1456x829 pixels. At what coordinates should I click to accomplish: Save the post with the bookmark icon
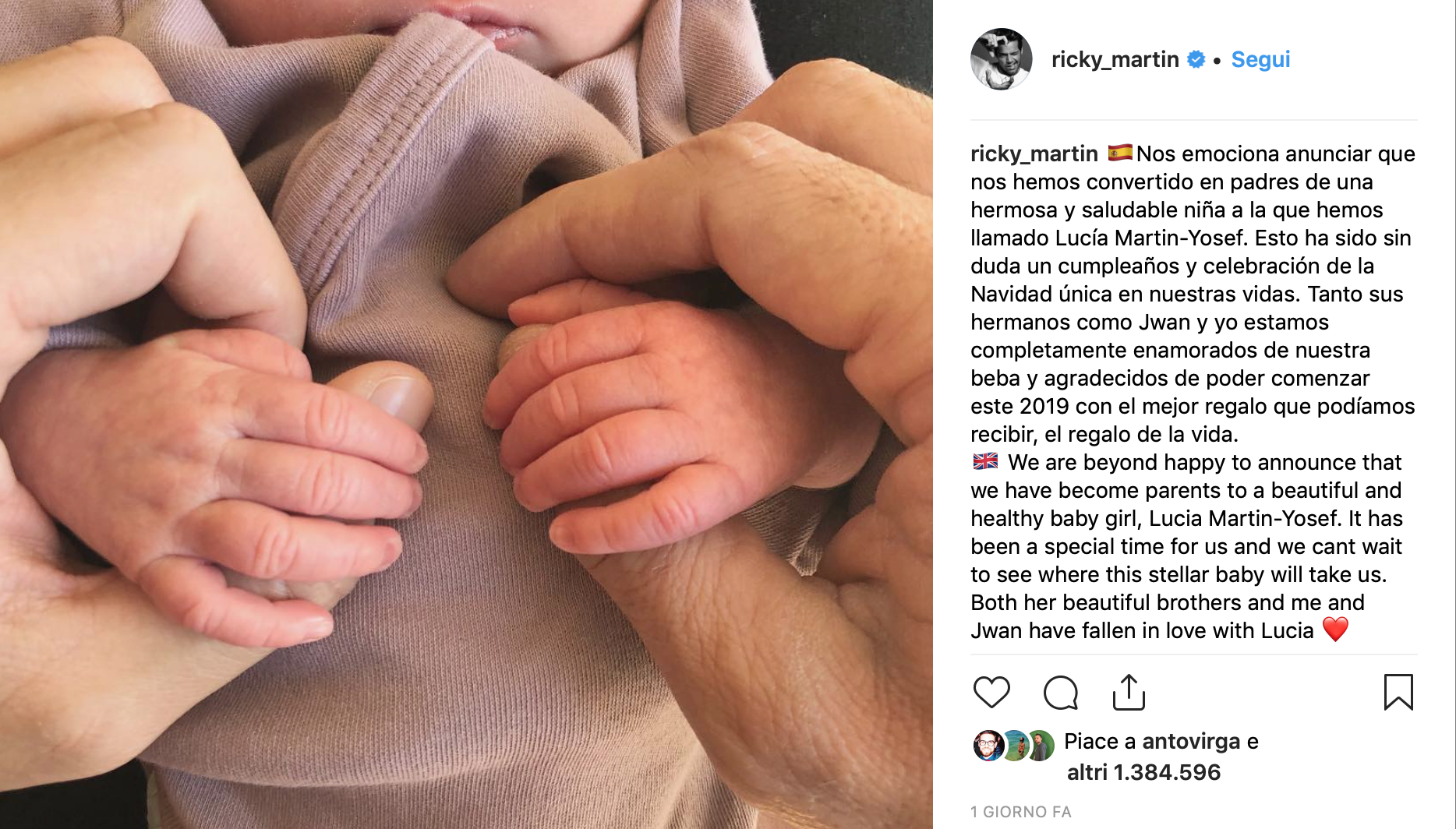1398,692
